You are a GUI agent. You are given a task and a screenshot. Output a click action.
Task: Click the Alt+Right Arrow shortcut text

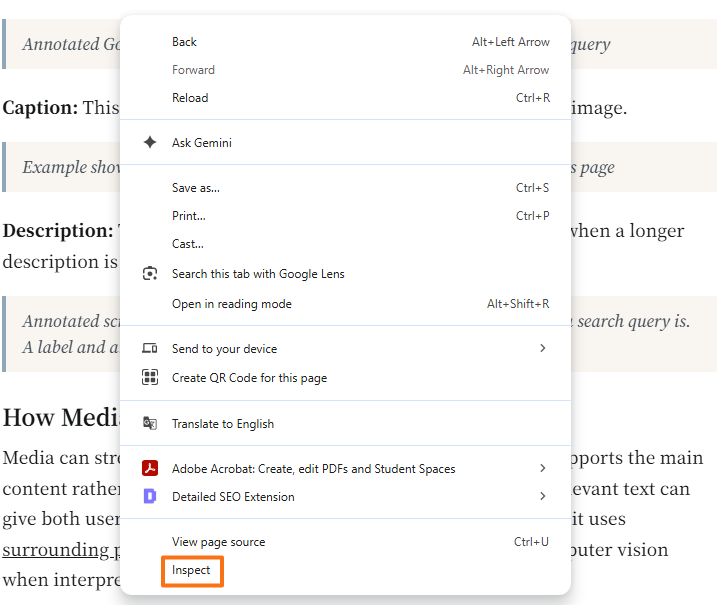click(506, 70)
